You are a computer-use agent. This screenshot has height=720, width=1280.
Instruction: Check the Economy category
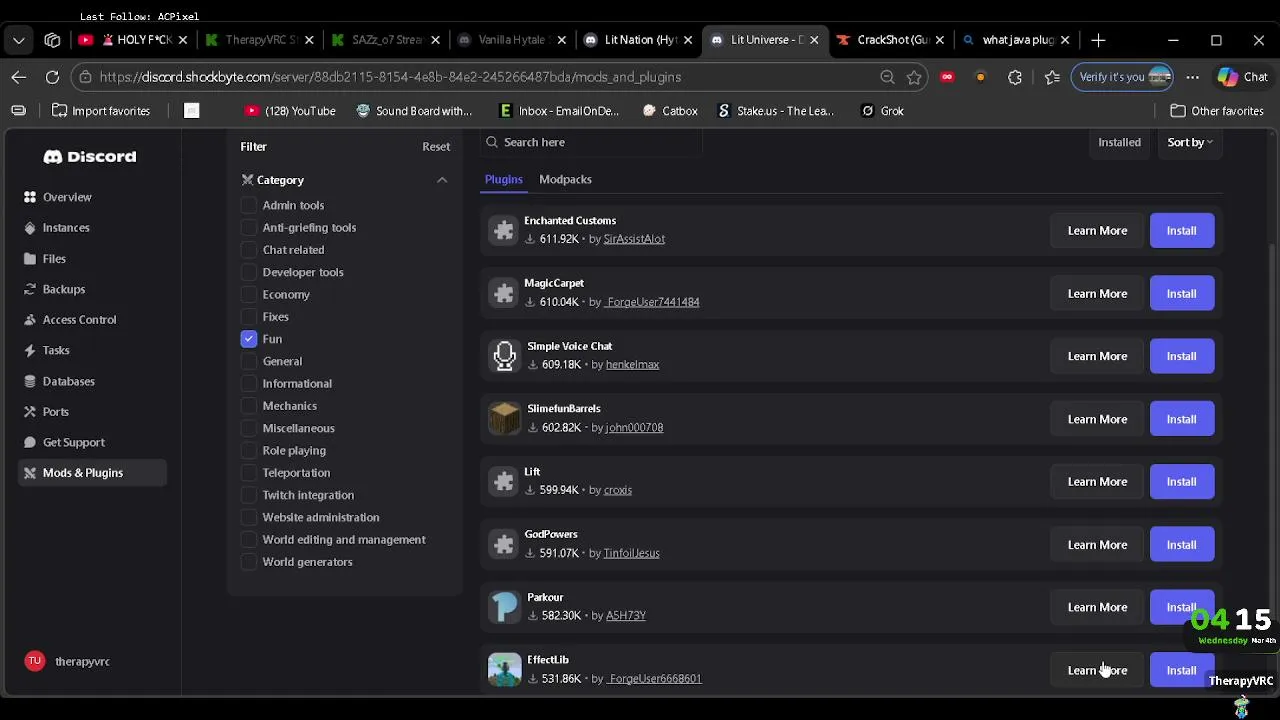249,294
